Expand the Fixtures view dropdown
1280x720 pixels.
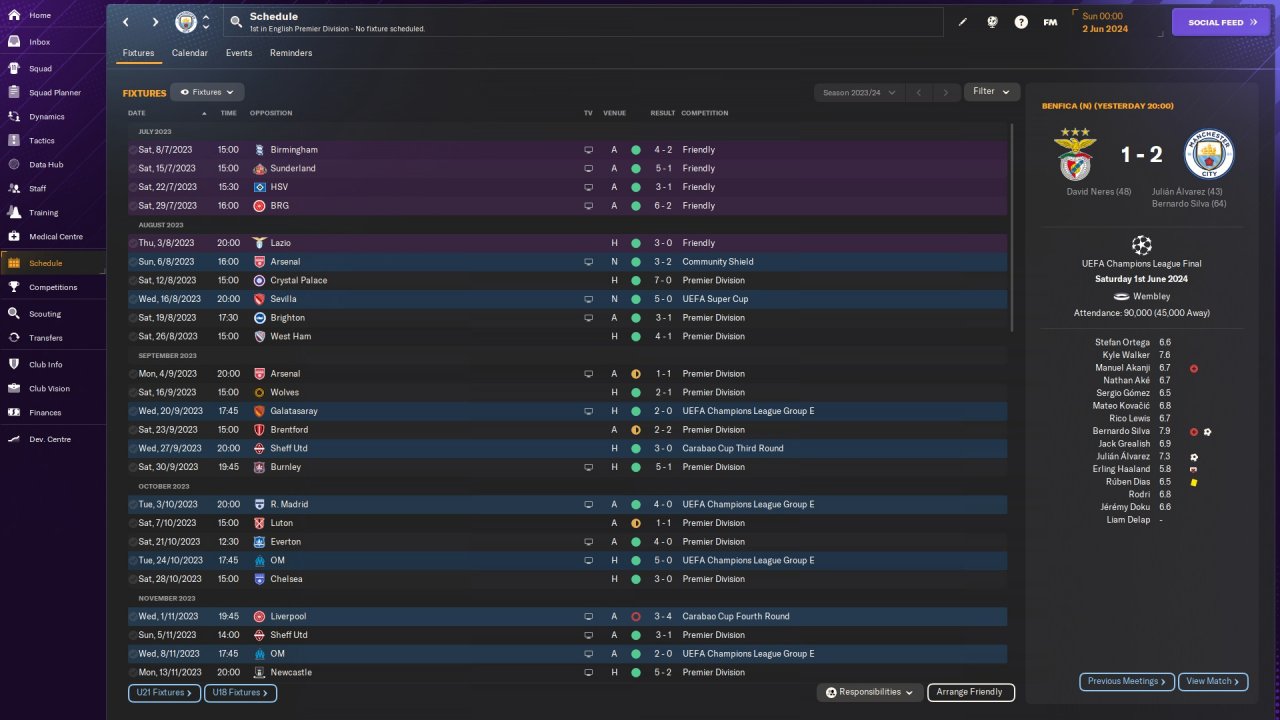(207, 92)
